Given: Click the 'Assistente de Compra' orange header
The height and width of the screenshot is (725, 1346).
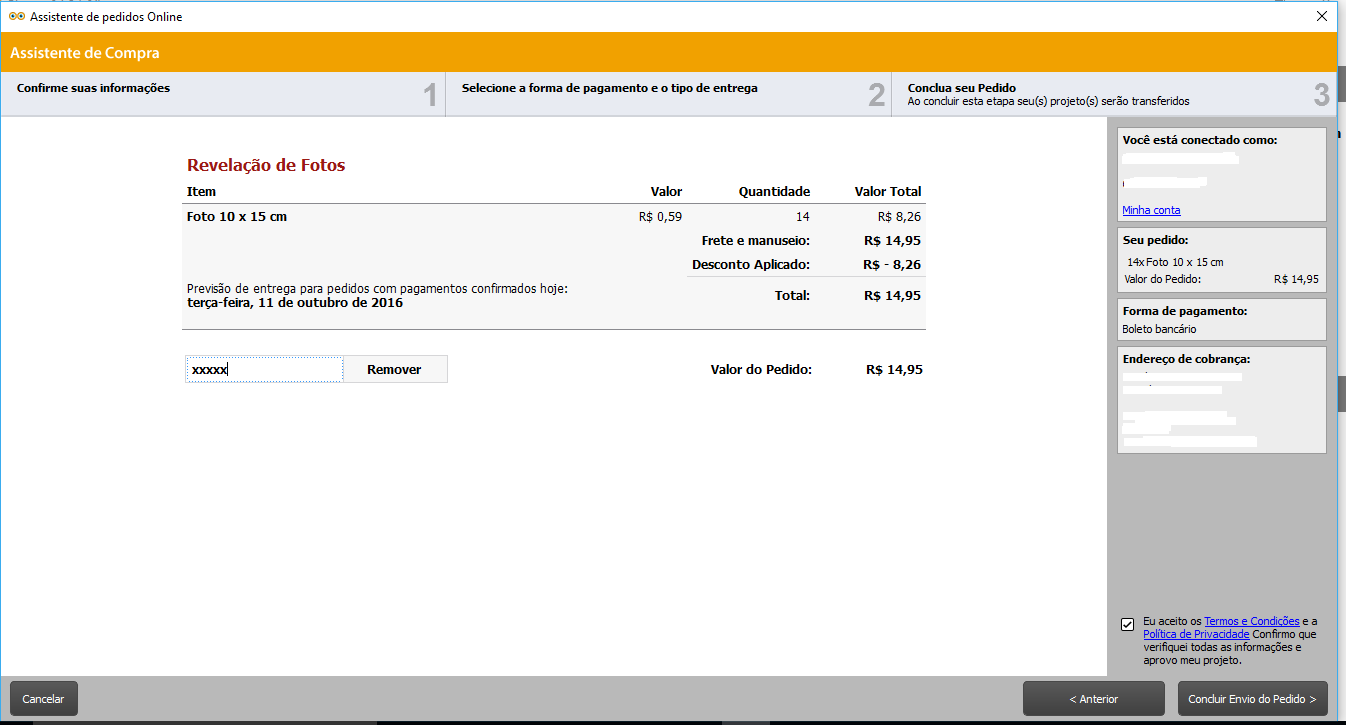Looking at the screenshot, I should [x=85, y=53].
